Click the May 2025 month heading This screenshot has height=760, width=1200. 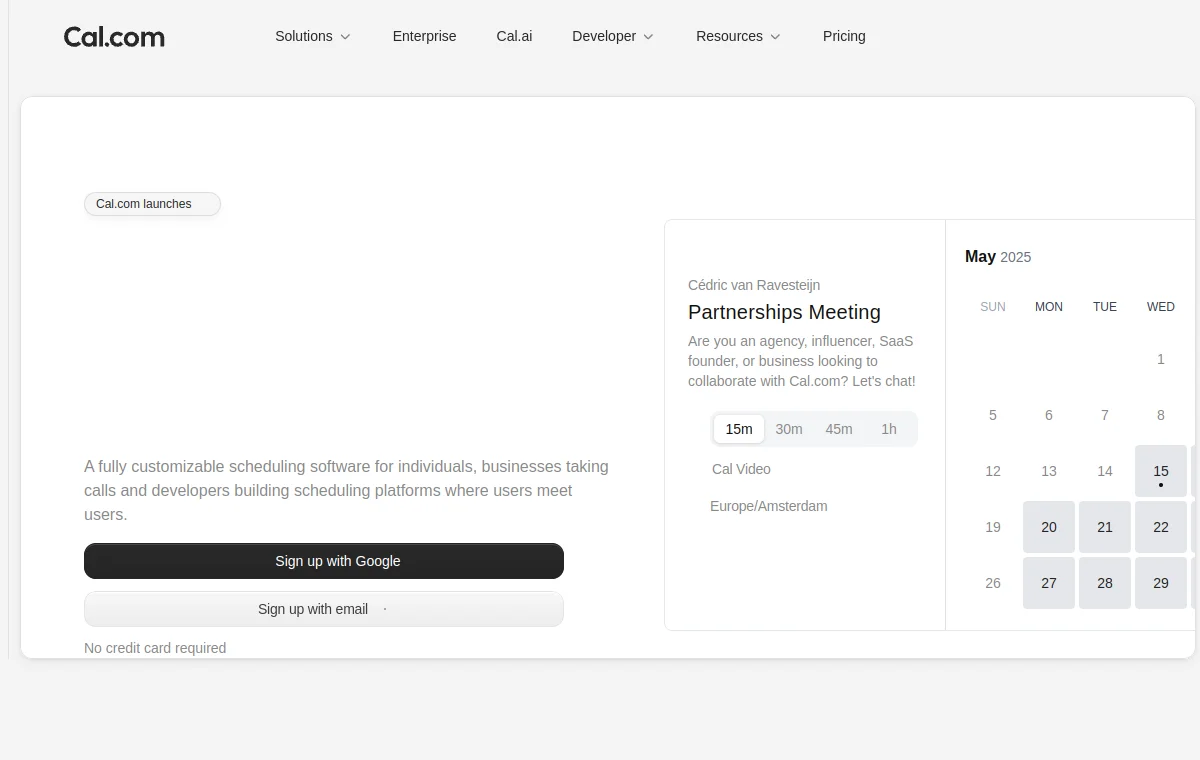pos(998,257)
